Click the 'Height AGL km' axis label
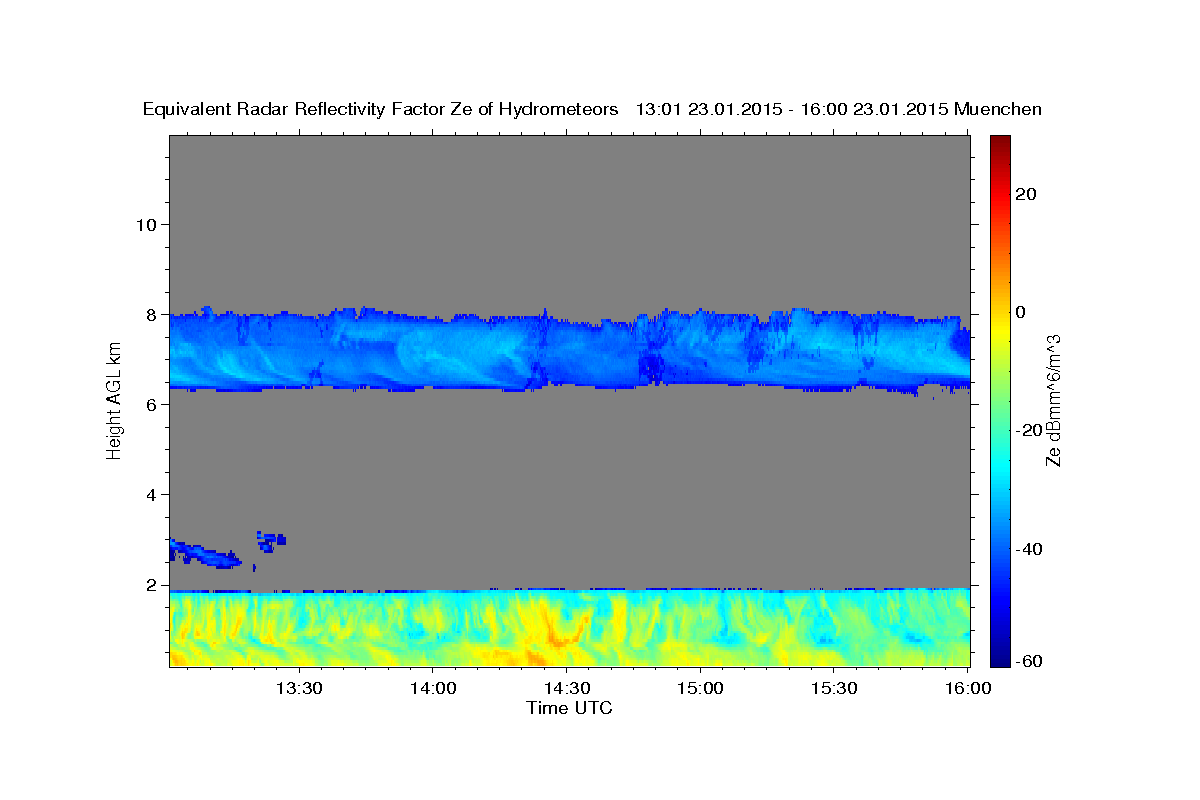Screen dimensions: 1200x800 [114, 400]
